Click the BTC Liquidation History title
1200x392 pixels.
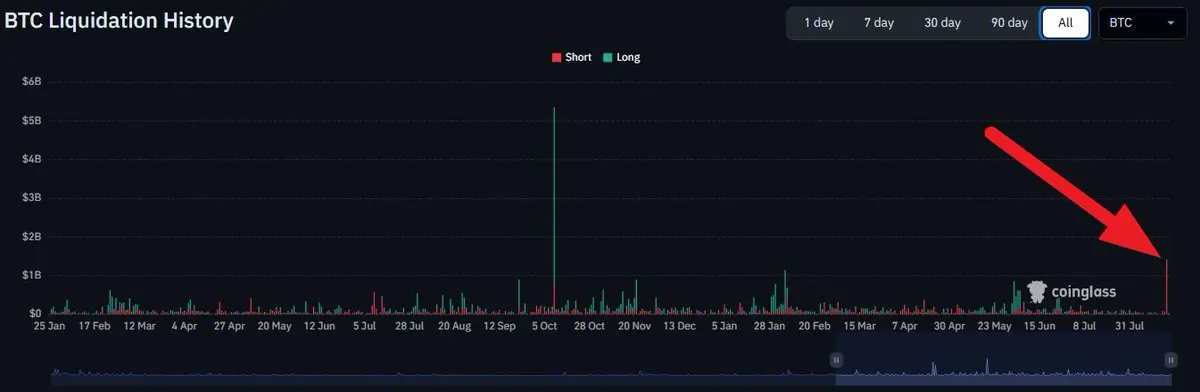point(119,20)
